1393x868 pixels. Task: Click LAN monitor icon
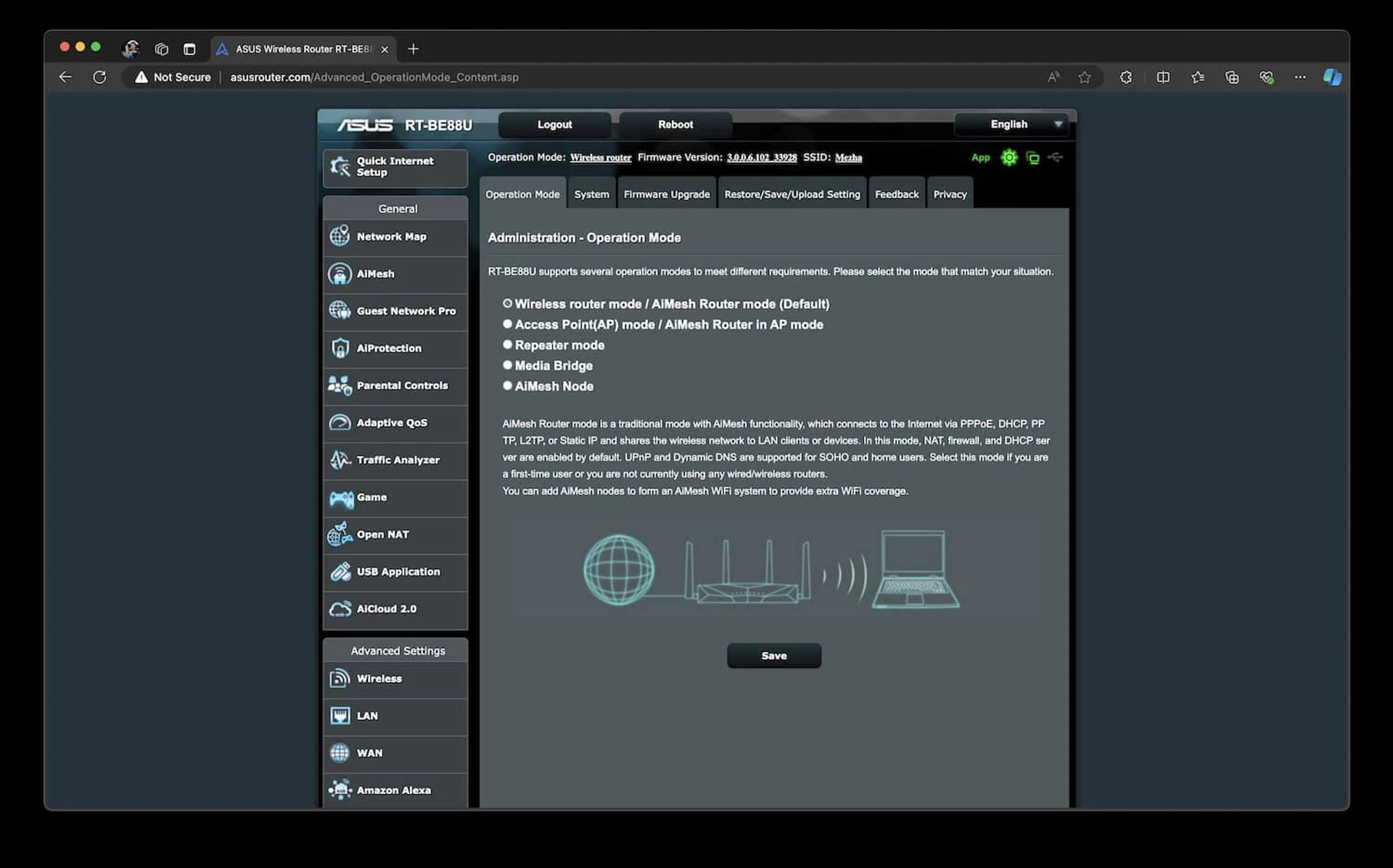pyautogui.click(x=340, y=716)
